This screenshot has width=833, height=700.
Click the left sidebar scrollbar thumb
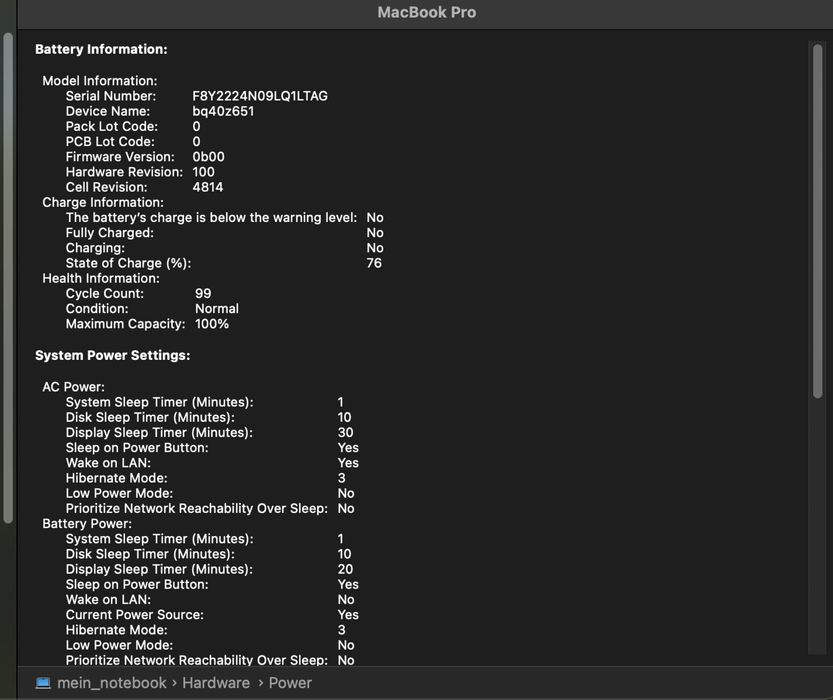[x=7, y=278]
